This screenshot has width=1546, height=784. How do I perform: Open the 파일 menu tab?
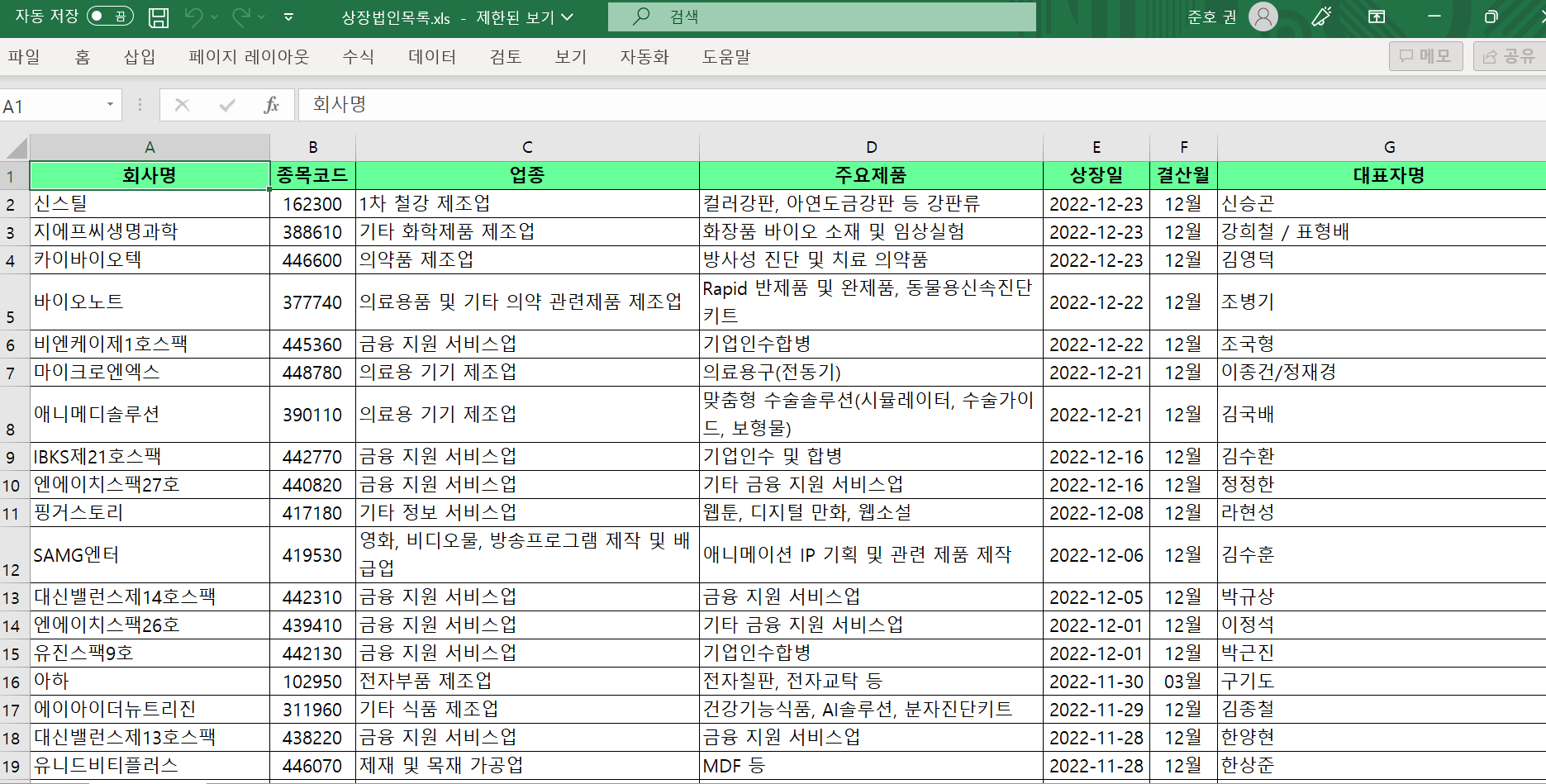click(x=24, y=56)
